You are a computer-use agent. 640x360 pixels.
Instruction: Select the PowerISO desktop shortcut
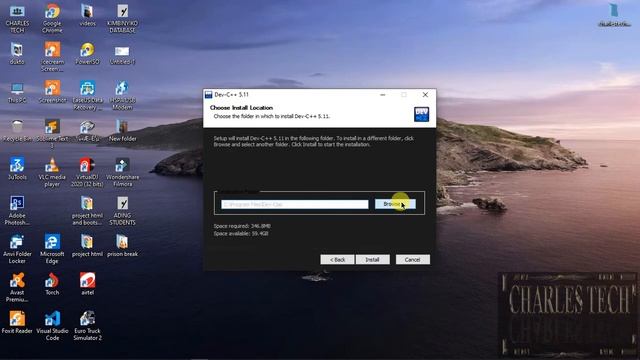87,54
